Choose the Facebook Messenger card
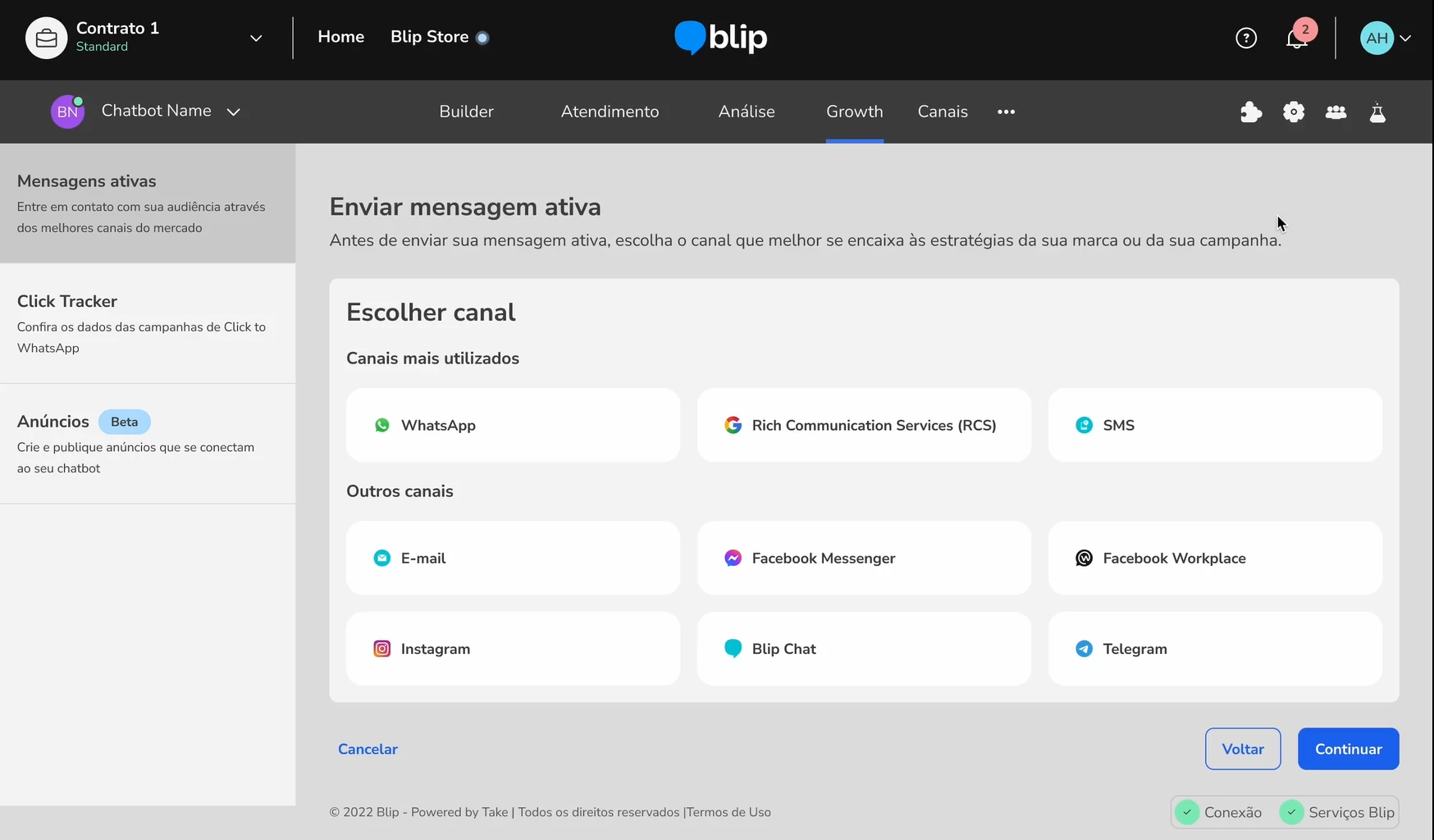Viewport: 1434px width, 840px height. [x=864, y=558]
